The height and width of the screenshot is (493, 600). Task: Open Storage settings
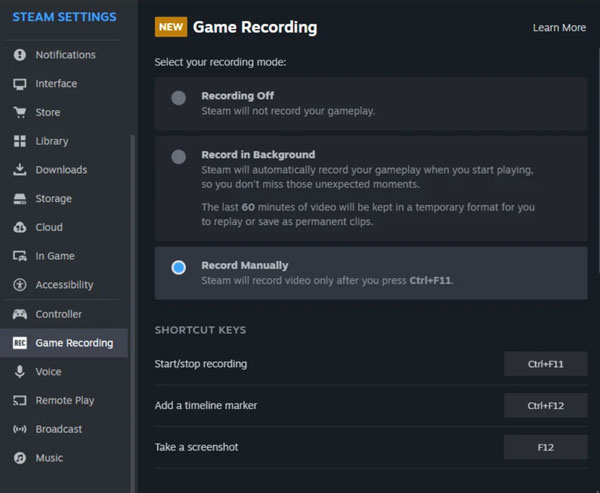pyautogui.click(x=64, y=199)
